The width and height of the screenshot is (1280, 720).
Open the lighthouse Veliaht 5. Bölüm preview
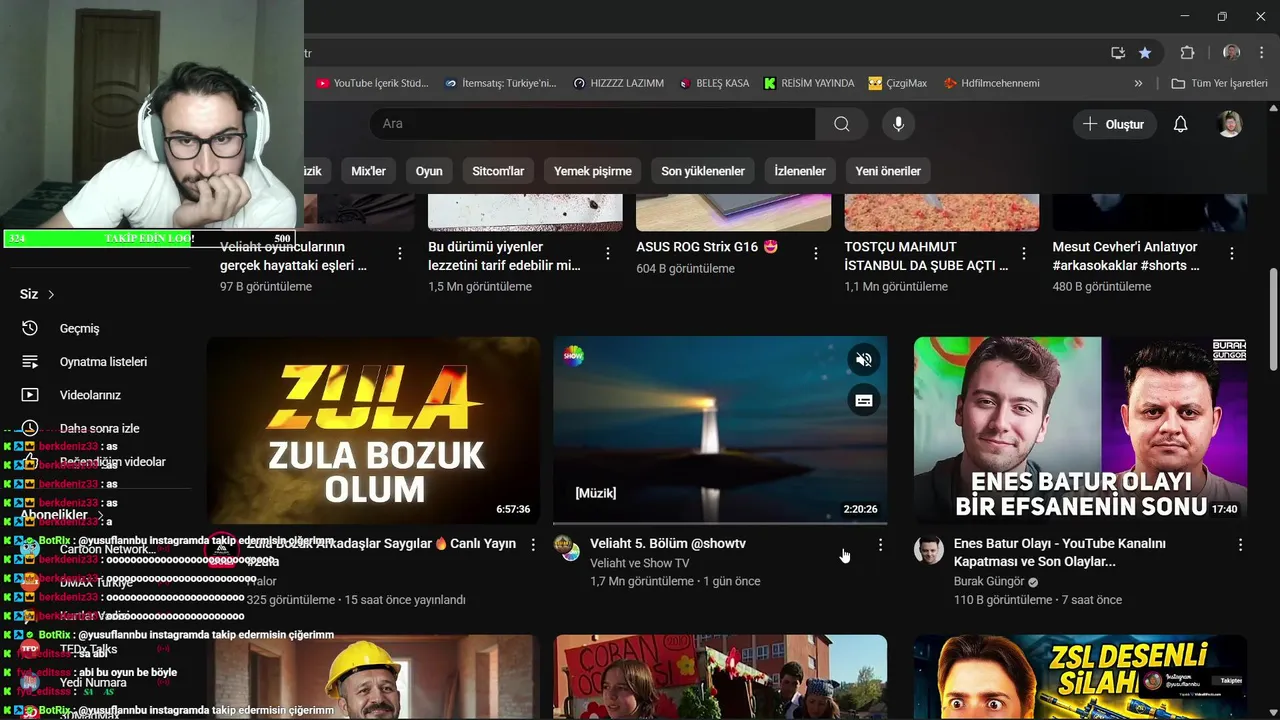tap(720, 430)
